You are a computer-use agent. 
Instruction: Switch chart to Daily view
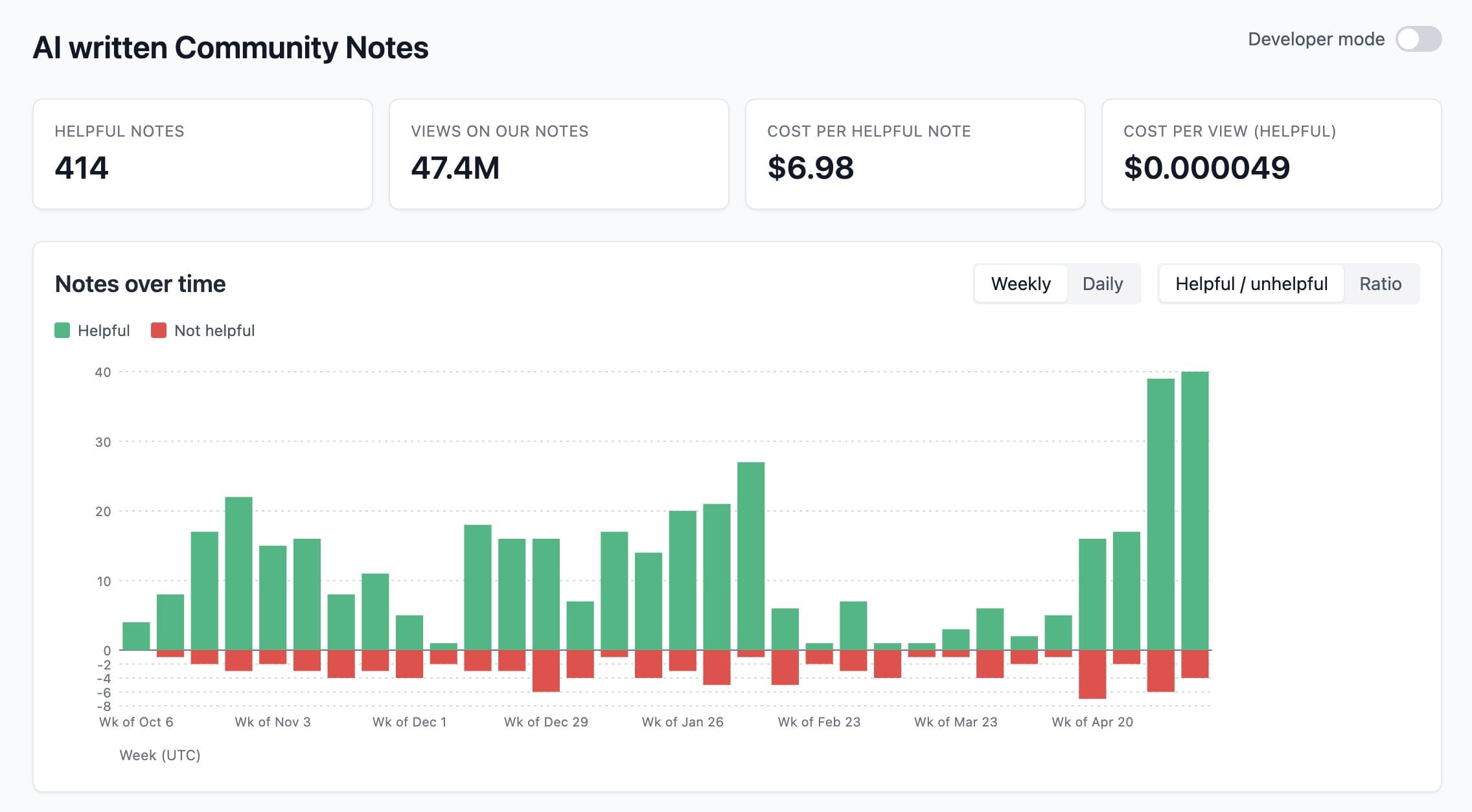pyautogui.click(x=1102, y=284)
